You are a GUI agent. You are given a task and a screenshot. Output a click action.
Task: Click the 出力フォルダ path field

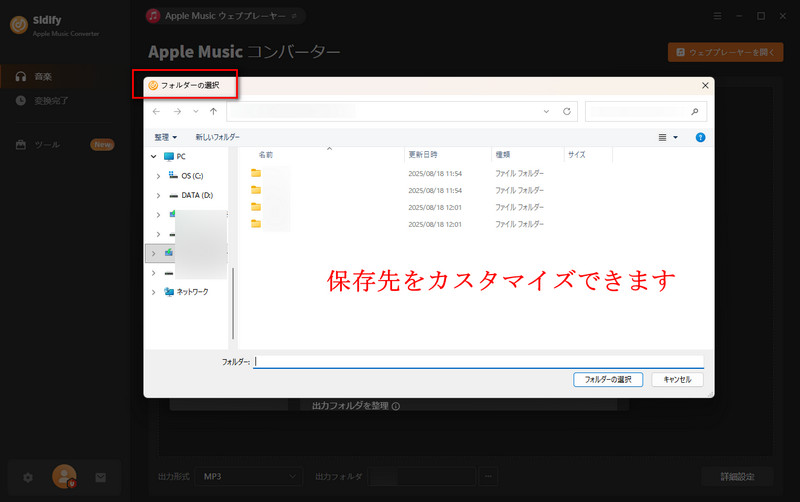[x=421, y=476]
